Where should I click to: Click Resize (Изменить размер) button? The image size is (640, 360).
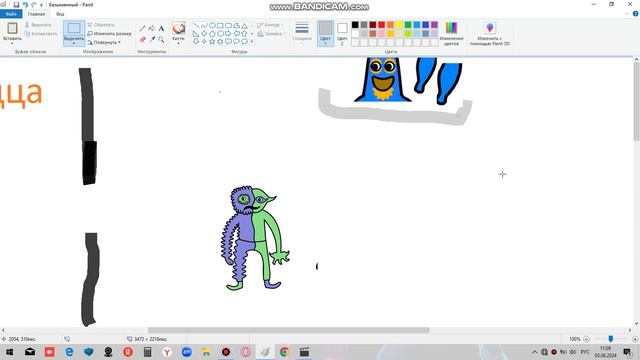pos(109,33)
